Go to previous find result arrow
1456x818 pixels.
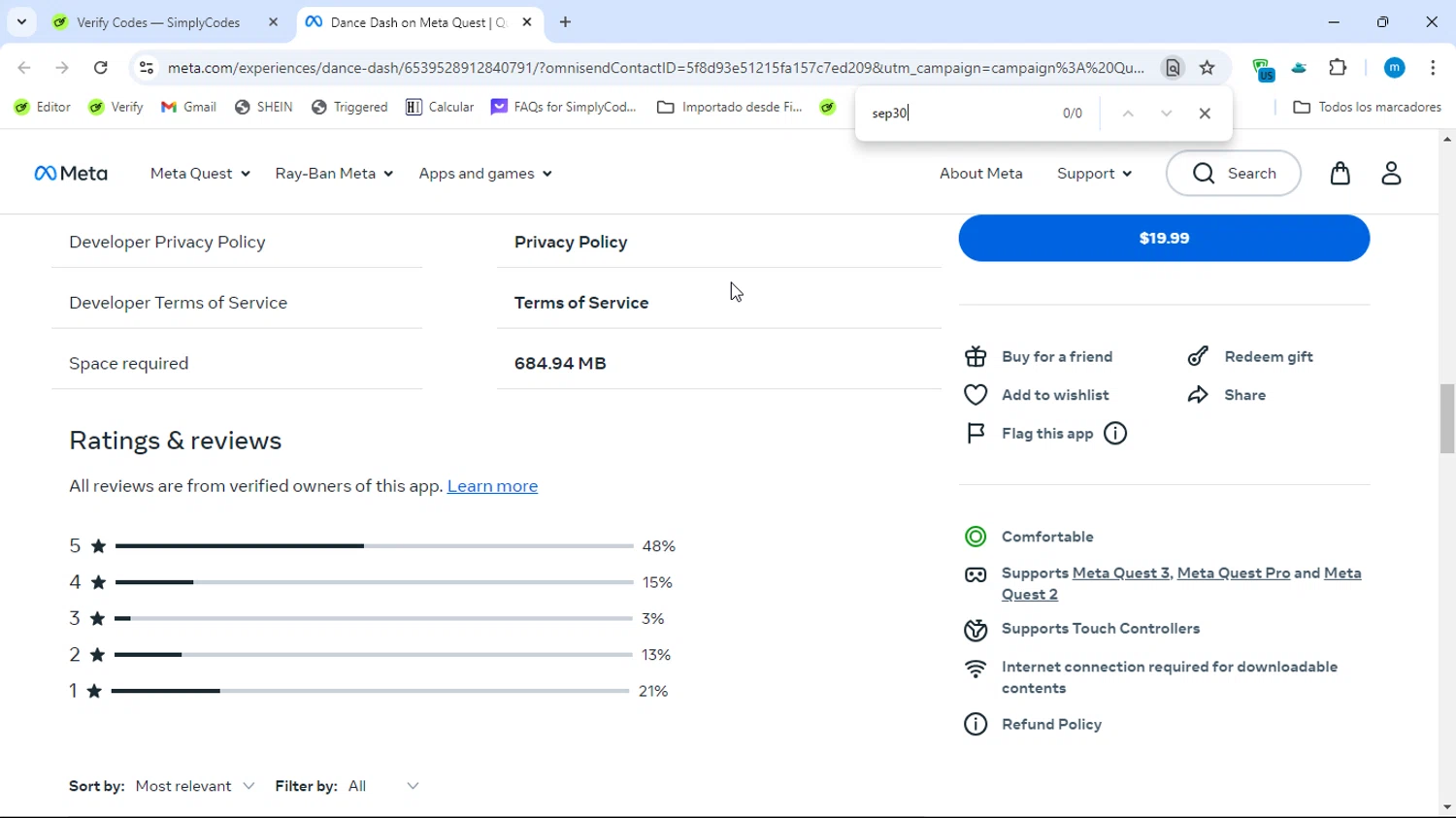click(x=1128, y=114)
